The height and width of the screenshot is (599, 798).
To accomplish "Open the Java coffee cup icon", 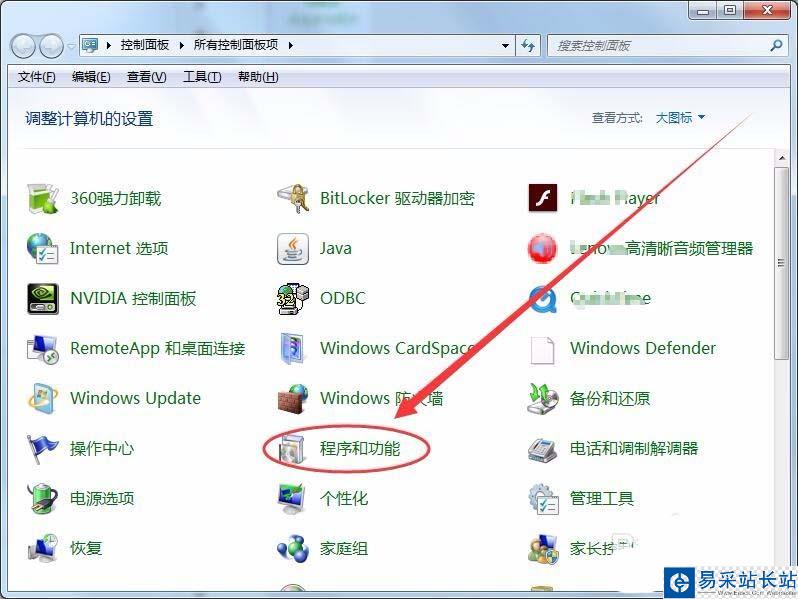I will [x=293, y=249].
